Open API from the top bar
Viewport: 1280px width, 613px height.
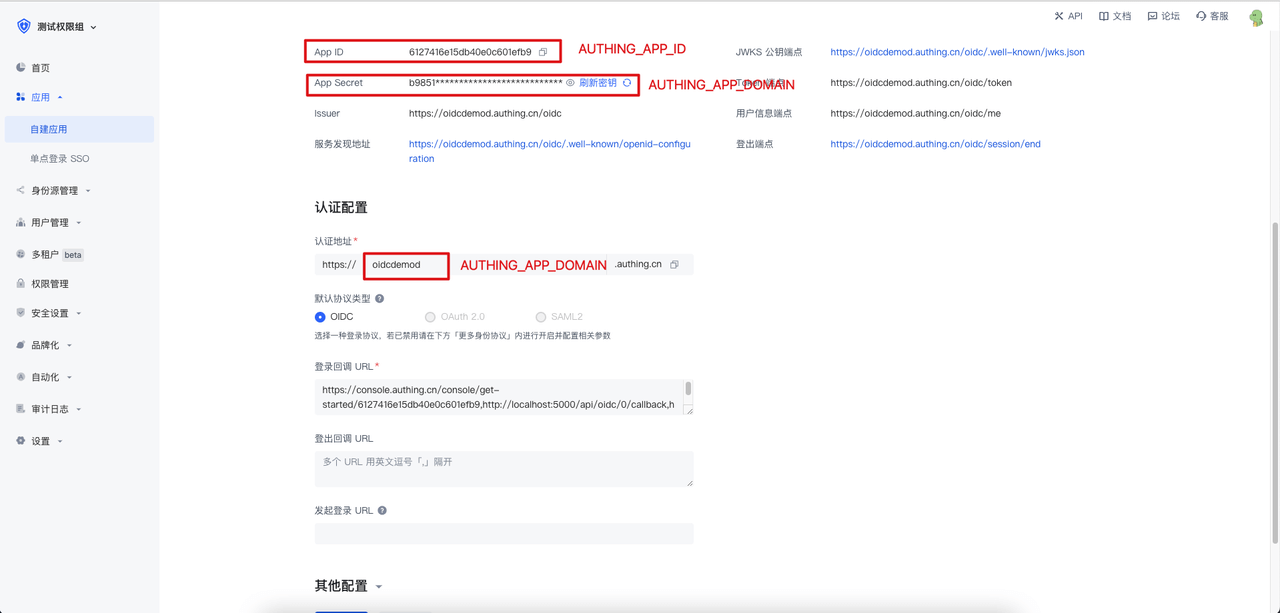click(x=1068, y=16)
